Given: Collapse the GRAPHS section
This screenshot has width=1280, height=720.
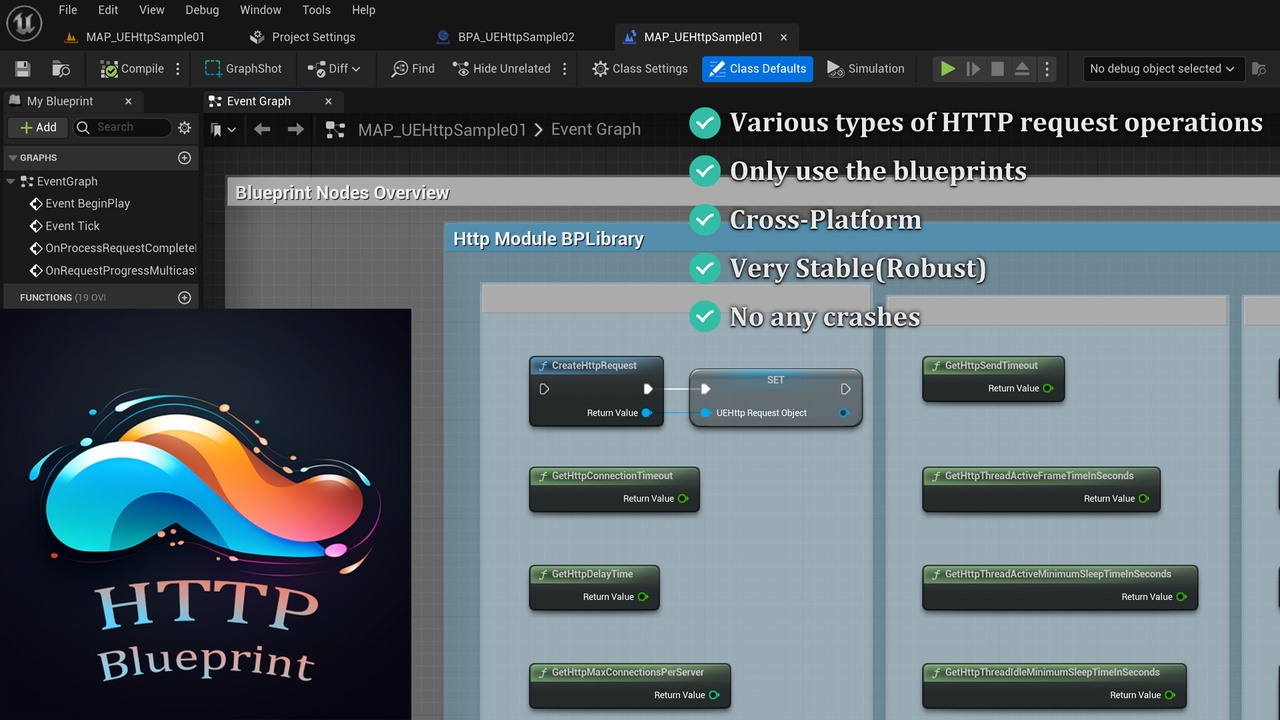Looking at the screenshot, I should 12,158.
